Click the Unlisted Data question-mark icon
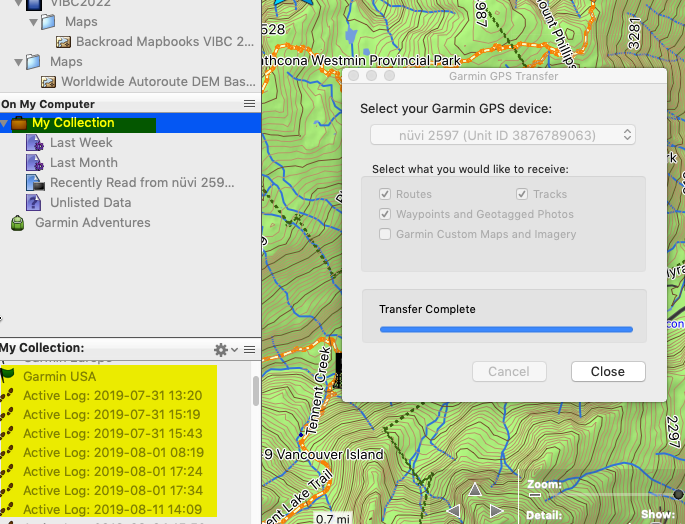 click(x=34, y=203)
